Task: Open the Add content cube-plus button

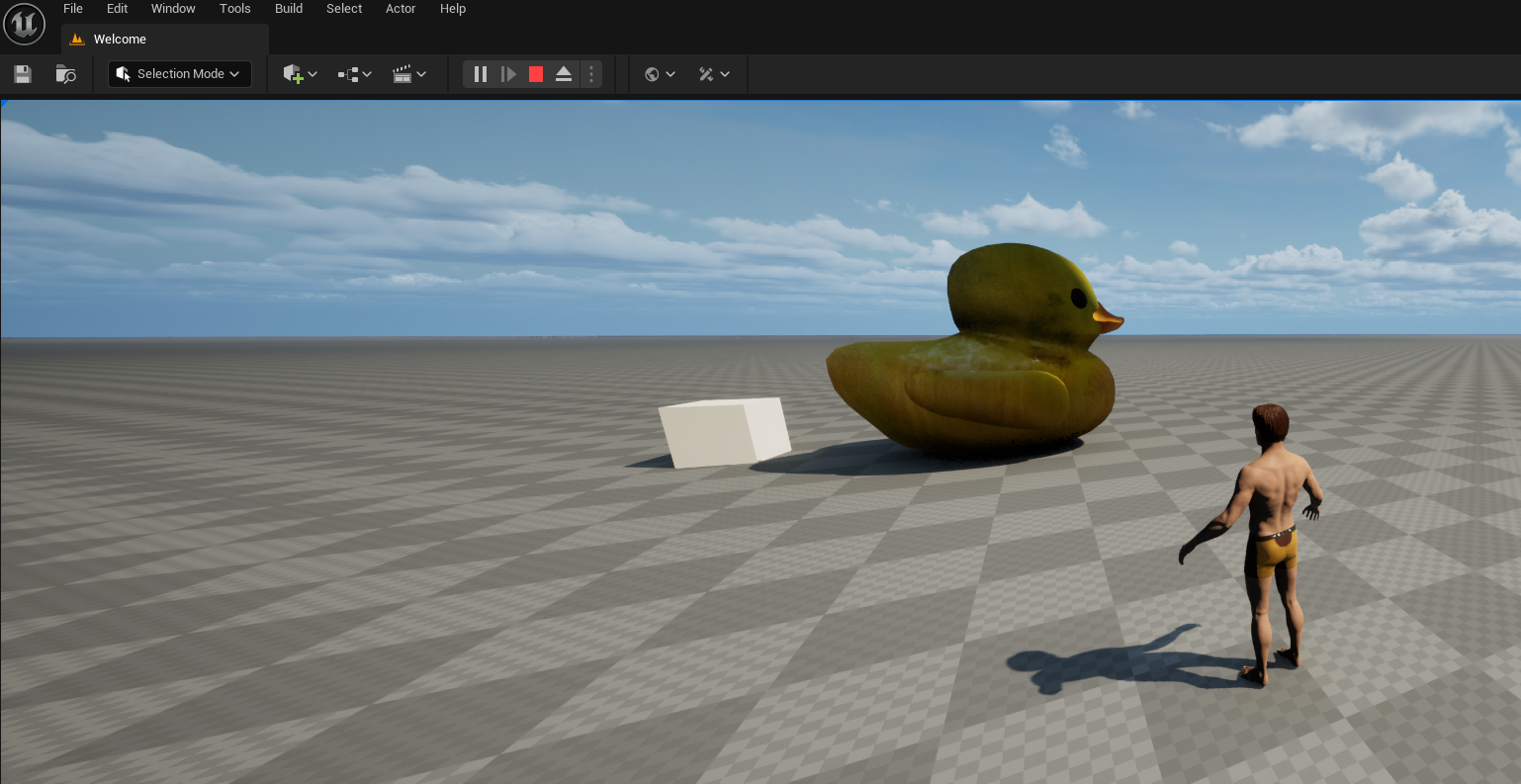Action: tap(300, 74)
